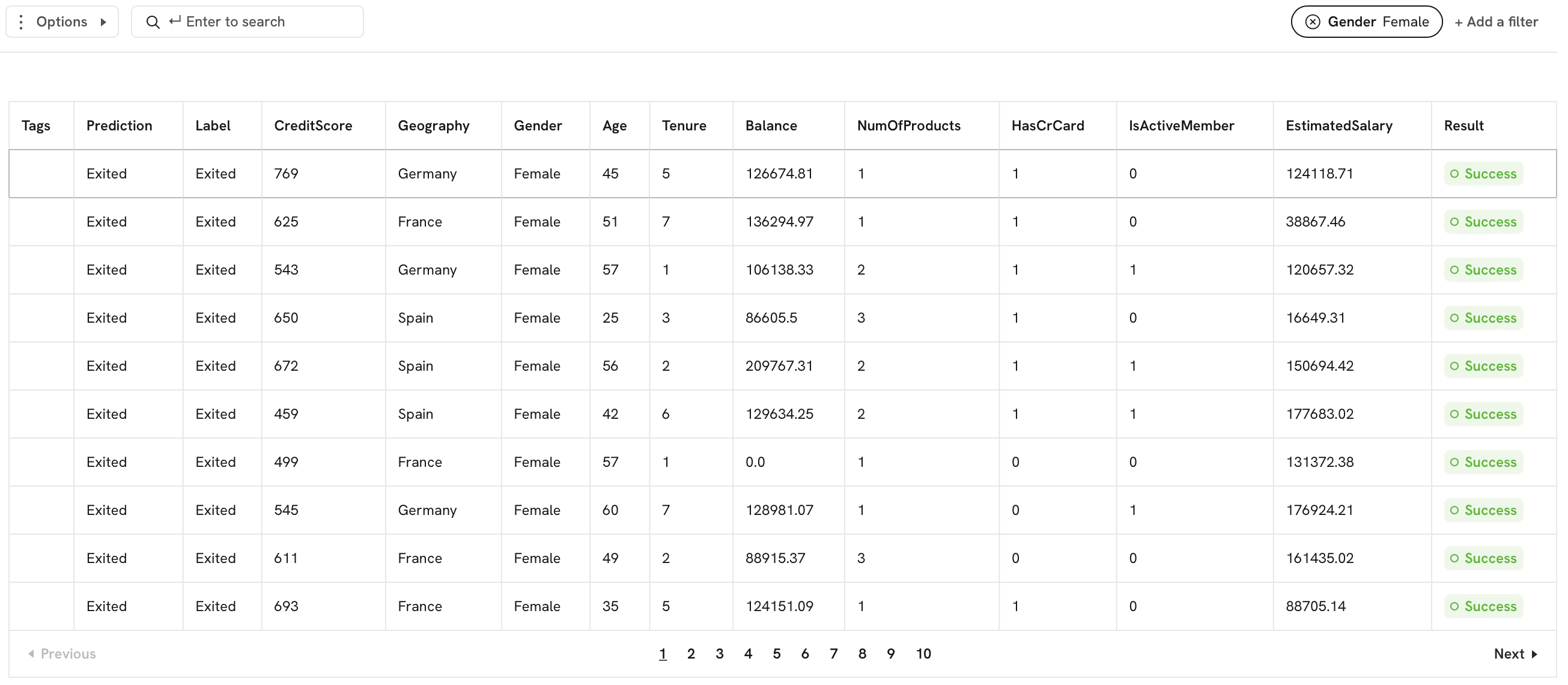This screenshot has height=685, width=1568.
Task: Click the Previous arrow triangle icon
Action: [31, 653]
